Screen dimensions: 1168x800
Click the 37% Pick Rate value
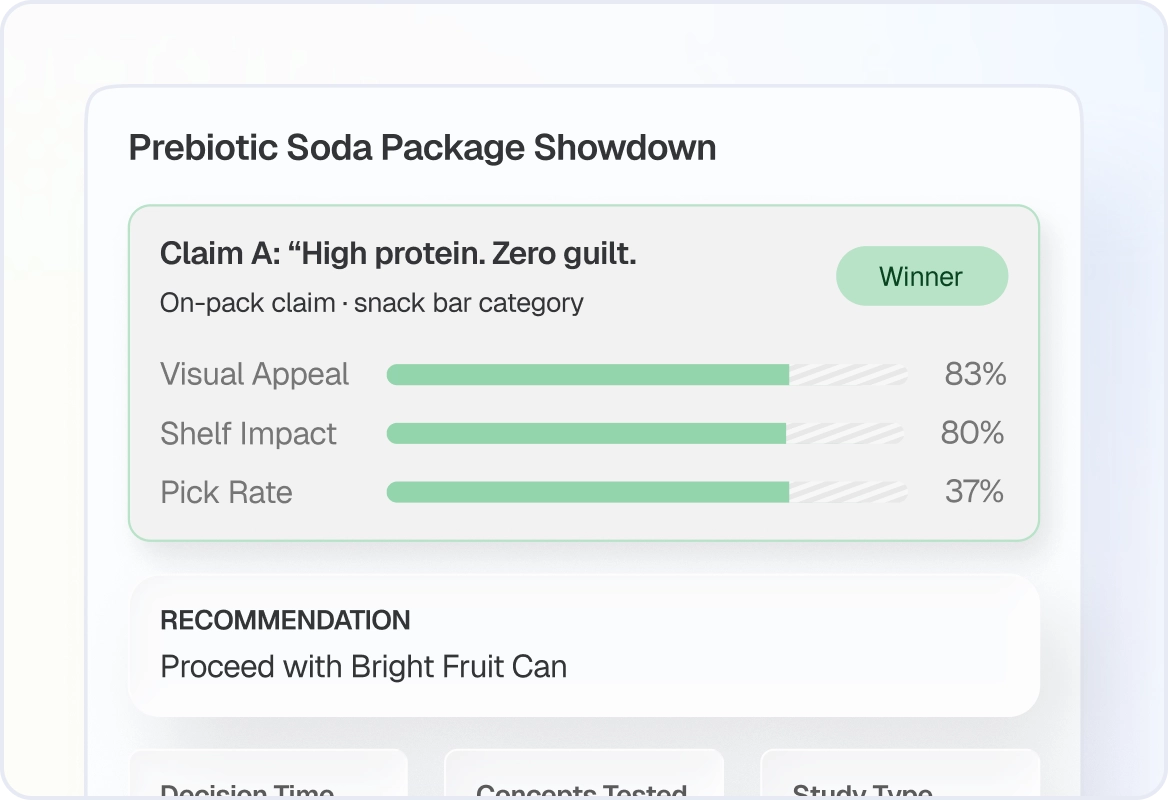[974, 492]
